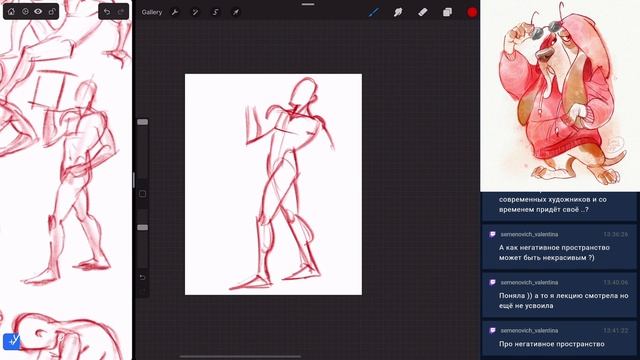Select the Transform arrow tool
The height and width of the screenshot is (360, 640).
pyautogui.click(x=236, y=12)
